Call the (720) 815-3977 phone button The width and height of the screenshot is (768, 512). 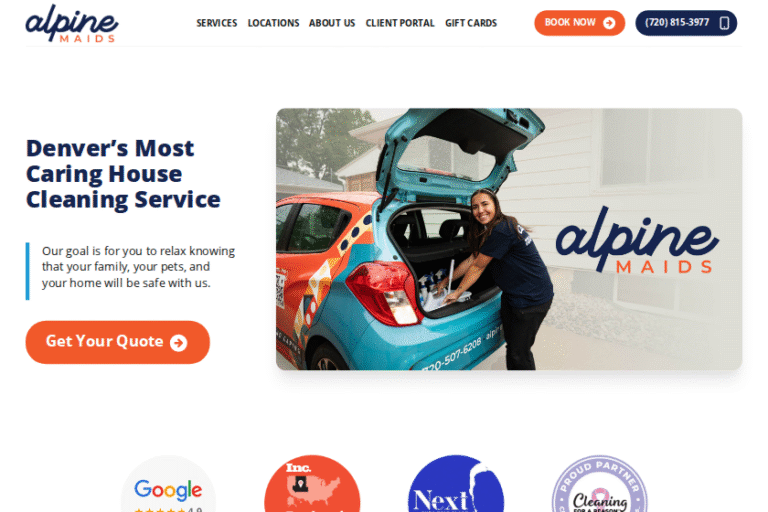coord(686,23)
